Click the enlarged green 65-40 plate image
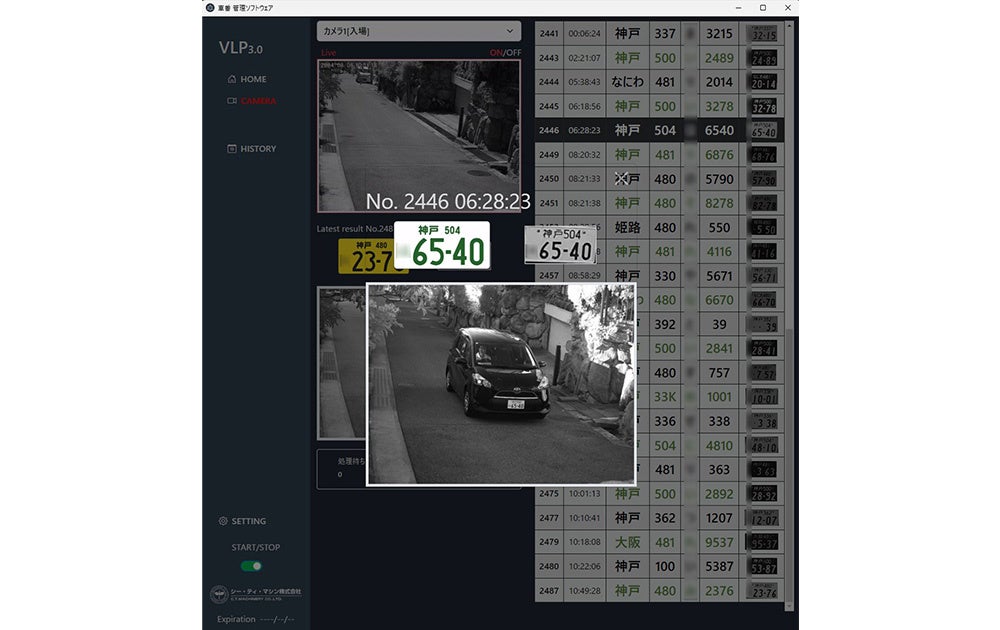The width and height of the screenshot is (1000, 630). click(x=442, y=245)
